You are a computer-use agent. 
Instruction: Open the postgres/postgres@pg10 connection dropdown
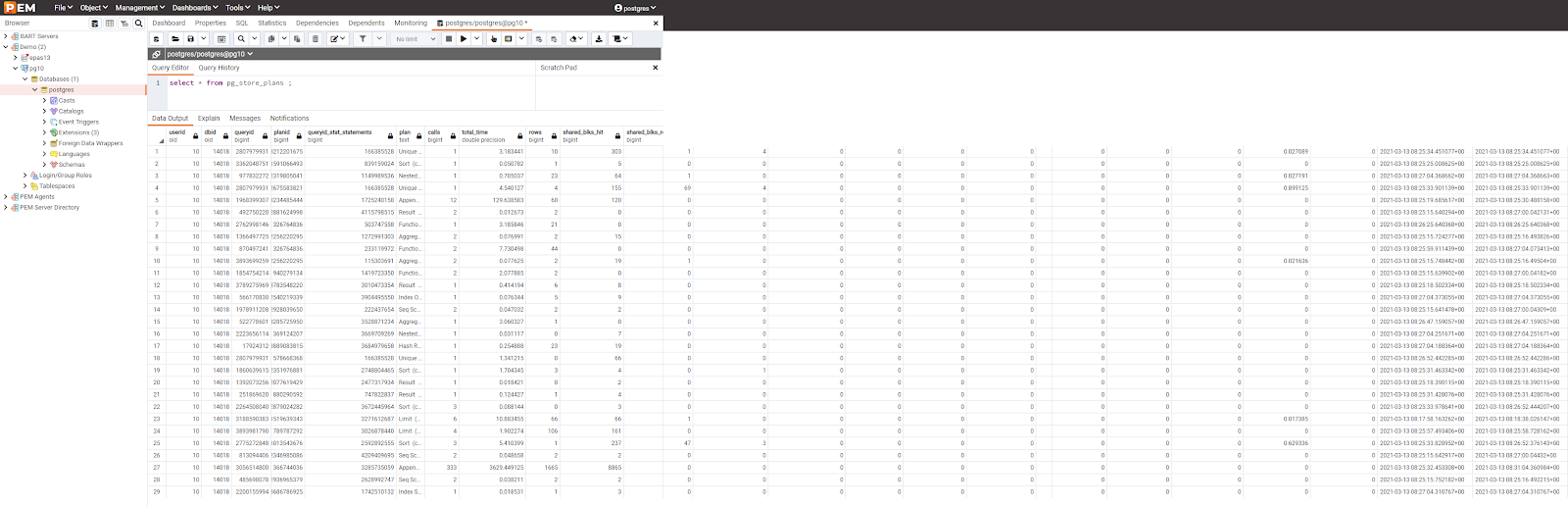209,54
